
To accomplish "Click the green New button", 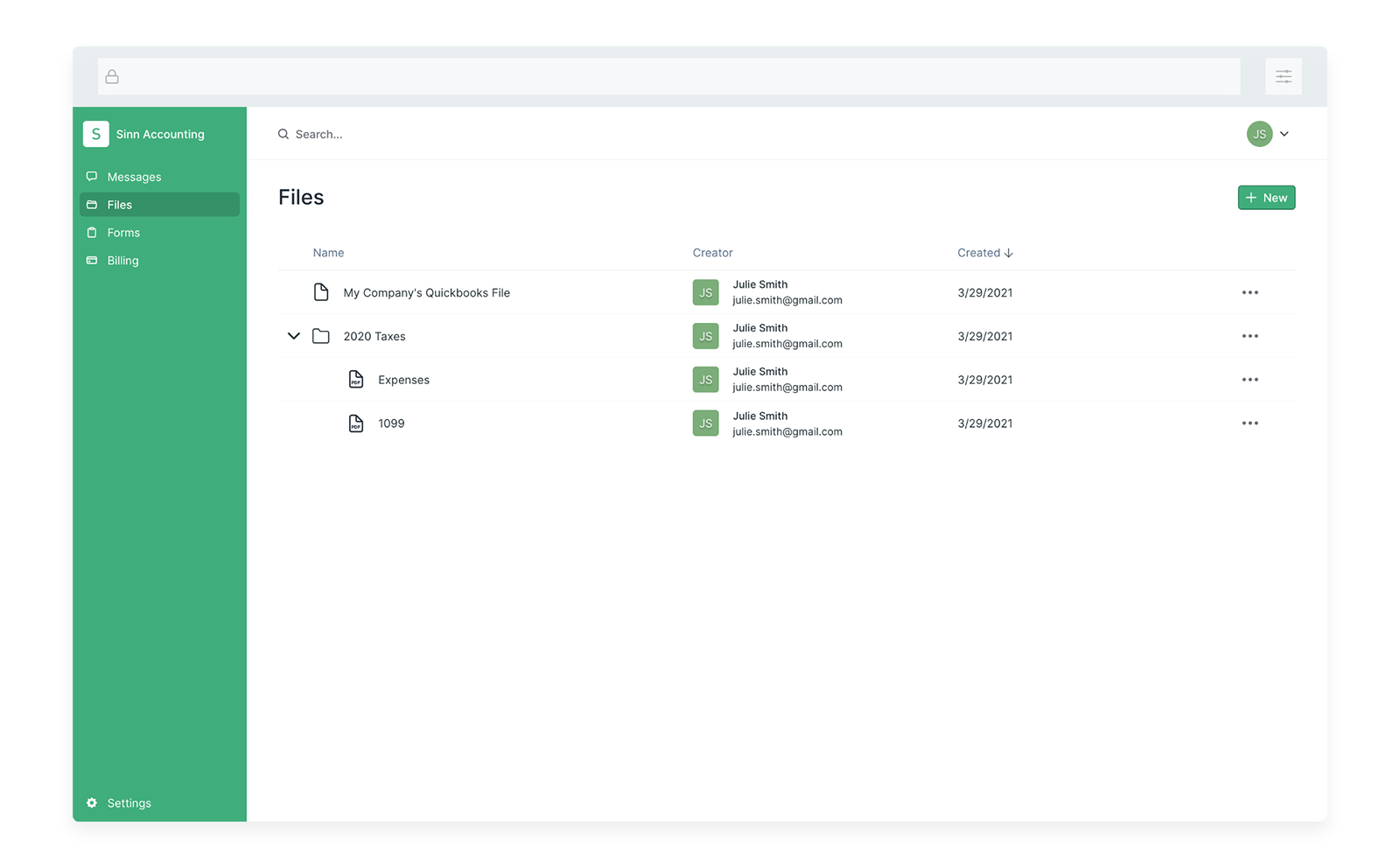I will click(x=1266, y=198).
